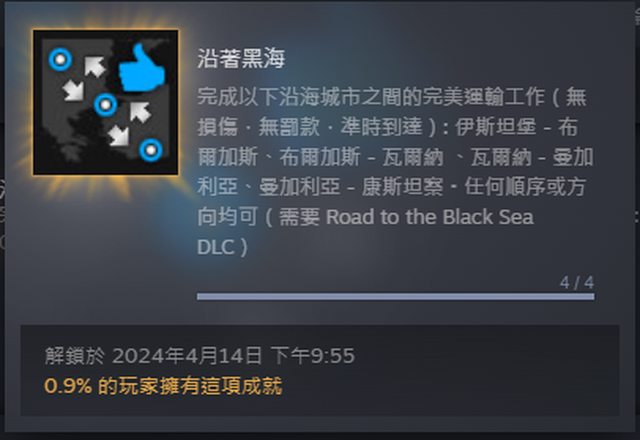
Task: Click the Road to the Black Sea text
Action: (x=430, y=217)
